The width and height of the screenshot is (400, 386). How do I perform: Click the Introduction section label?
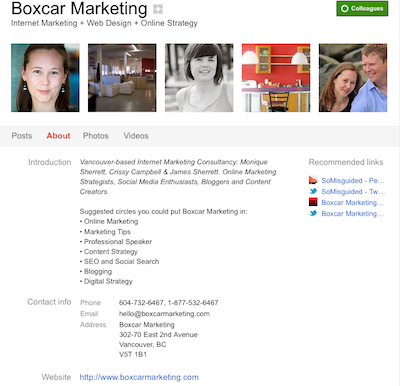[x=50, y=162]
